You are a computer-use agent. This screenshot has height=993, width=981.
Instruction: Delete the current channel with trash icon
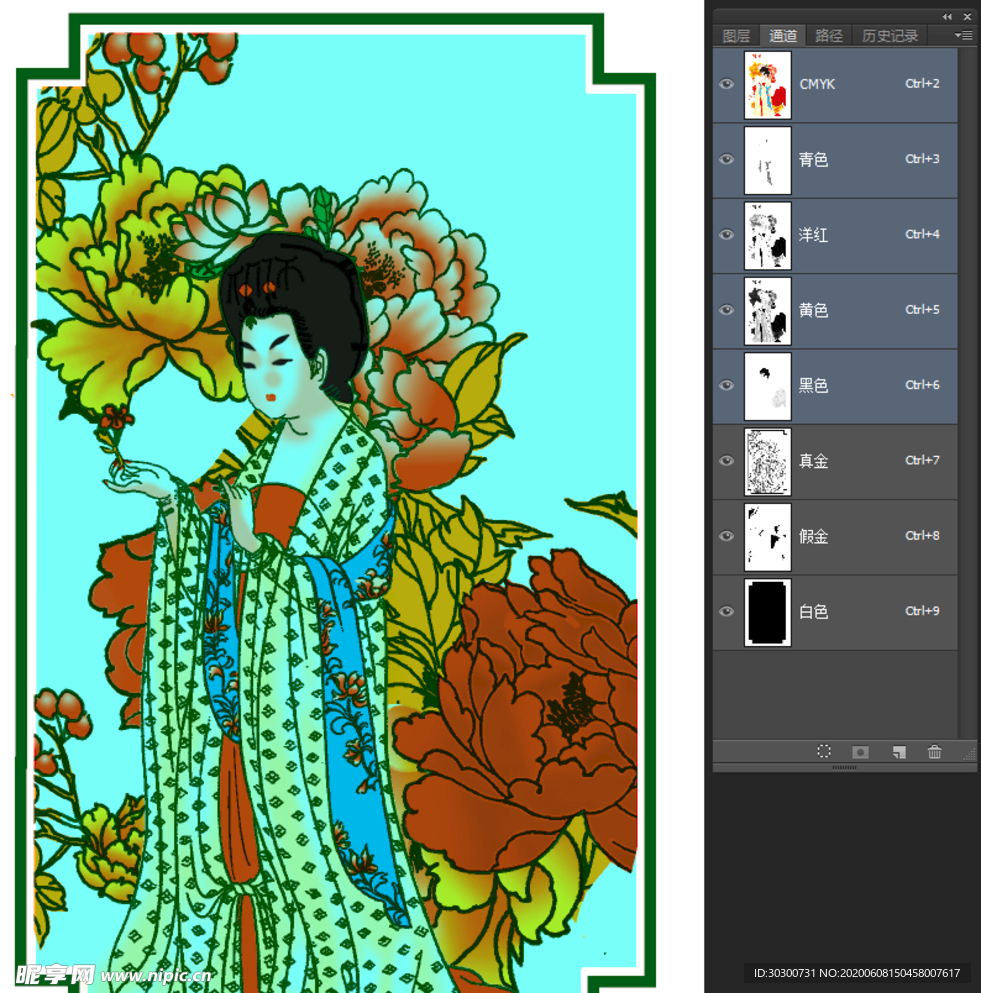(x=934, y=752)
